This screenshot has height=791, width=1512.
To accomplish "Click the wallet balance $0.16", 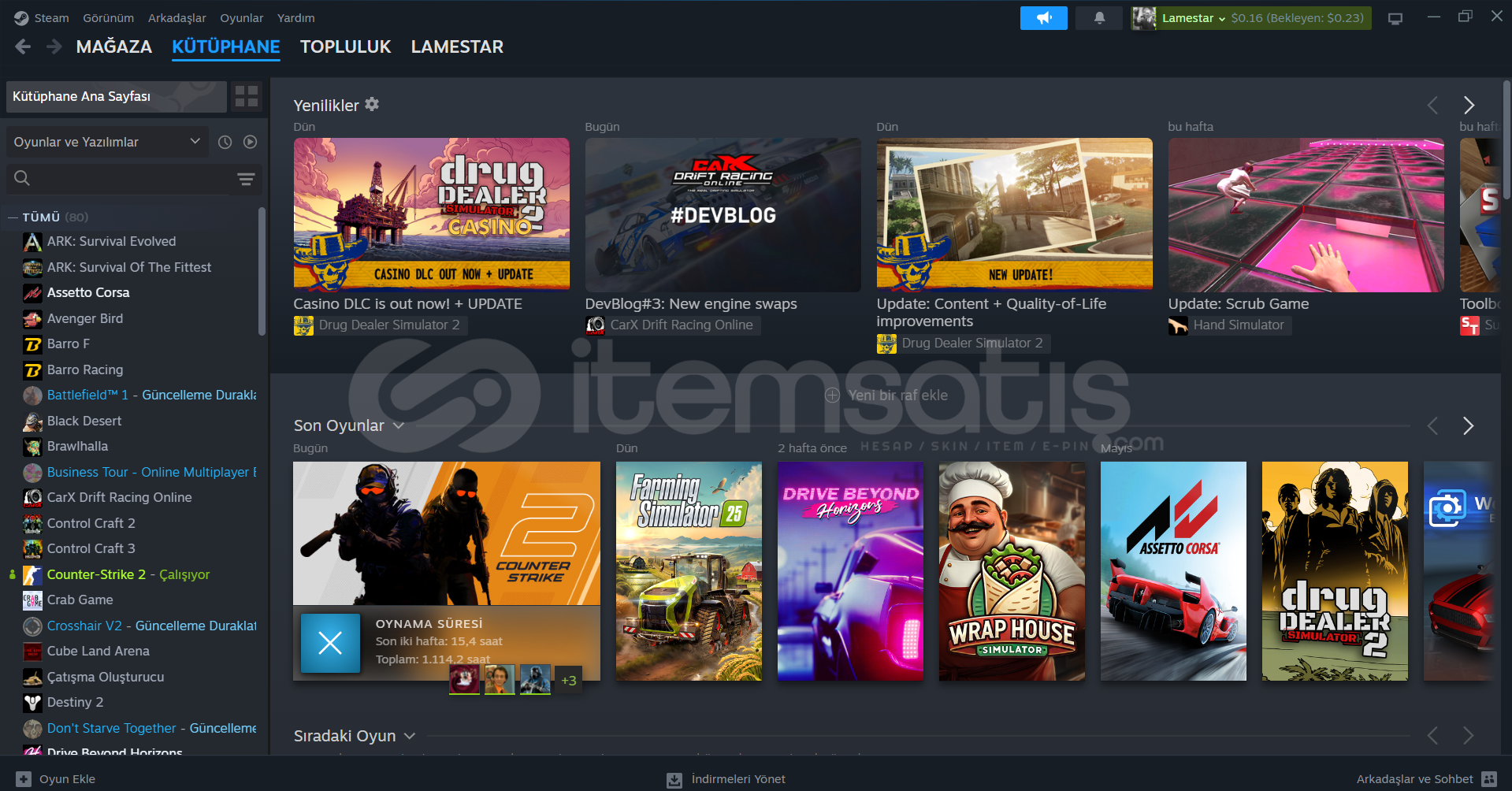I will pos(1297,18).
